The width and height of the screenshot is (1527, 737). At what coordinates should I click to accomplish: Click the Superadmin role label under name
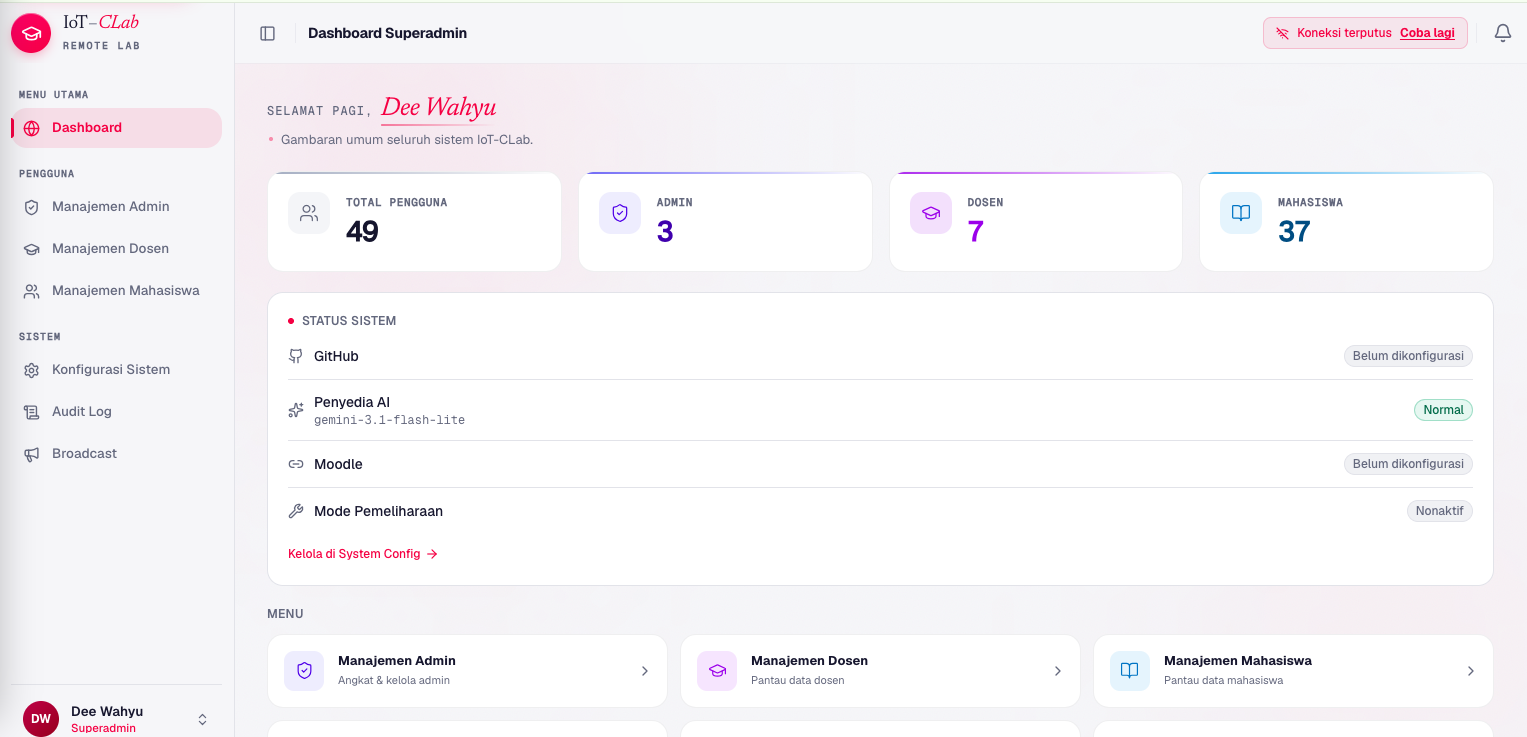[x=103, y=728]
